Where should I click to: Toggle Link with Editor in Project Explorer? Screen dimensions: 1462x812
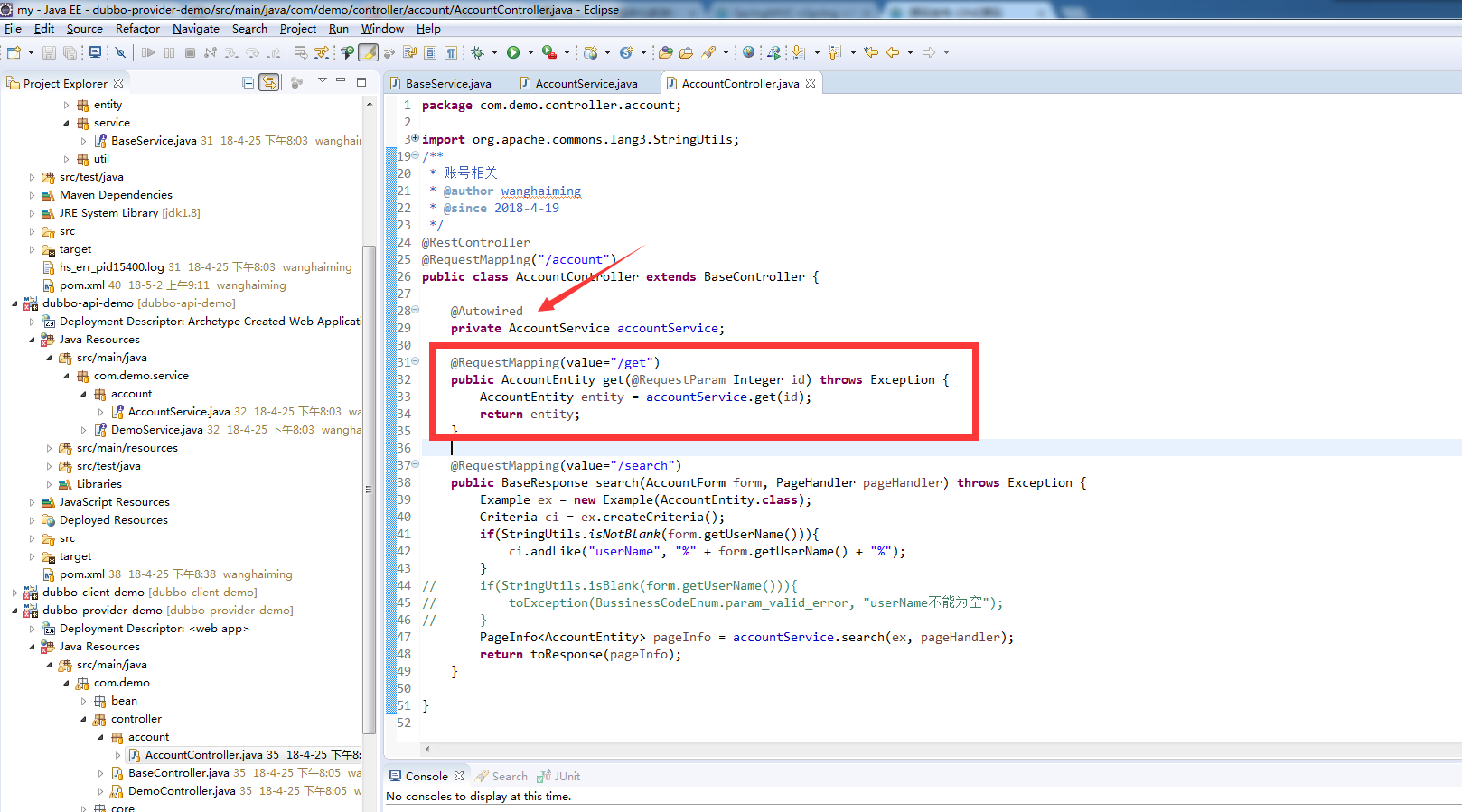269,82
